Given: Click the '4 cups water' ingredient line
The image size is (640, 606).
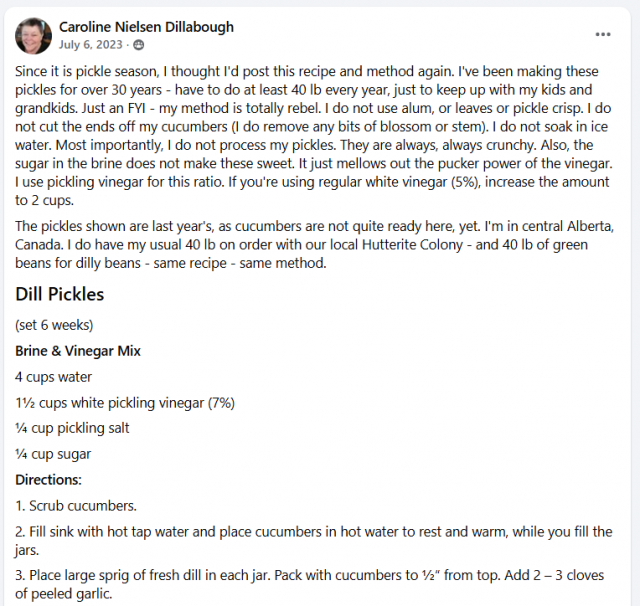Looking at the screenshot, I should [x=53, y=377].
